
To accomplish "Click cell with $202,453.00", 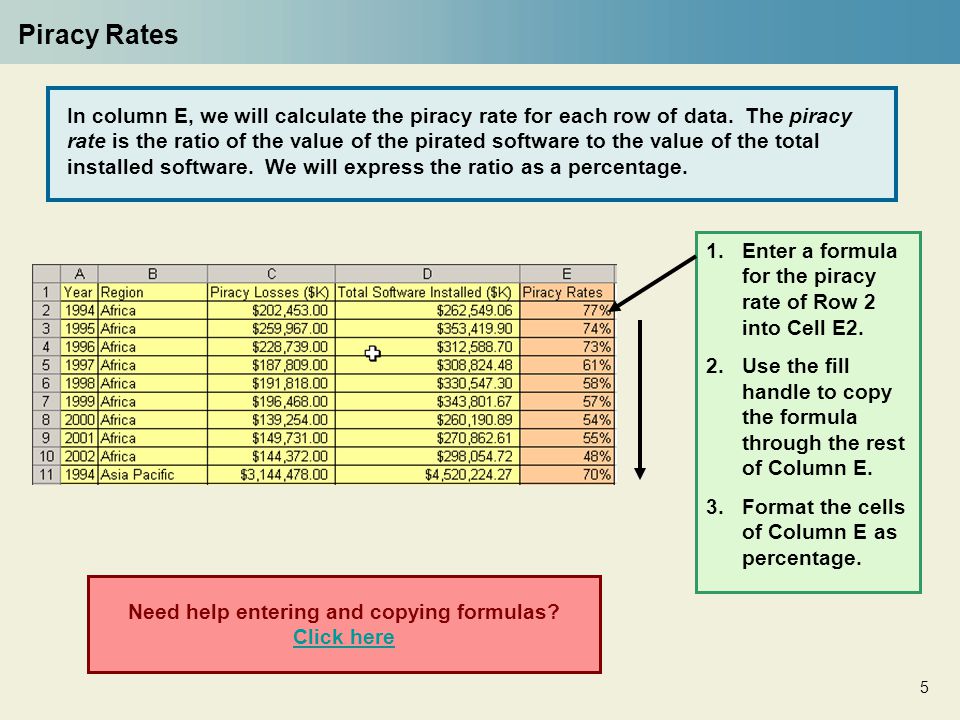I will (x=271, y=310).
